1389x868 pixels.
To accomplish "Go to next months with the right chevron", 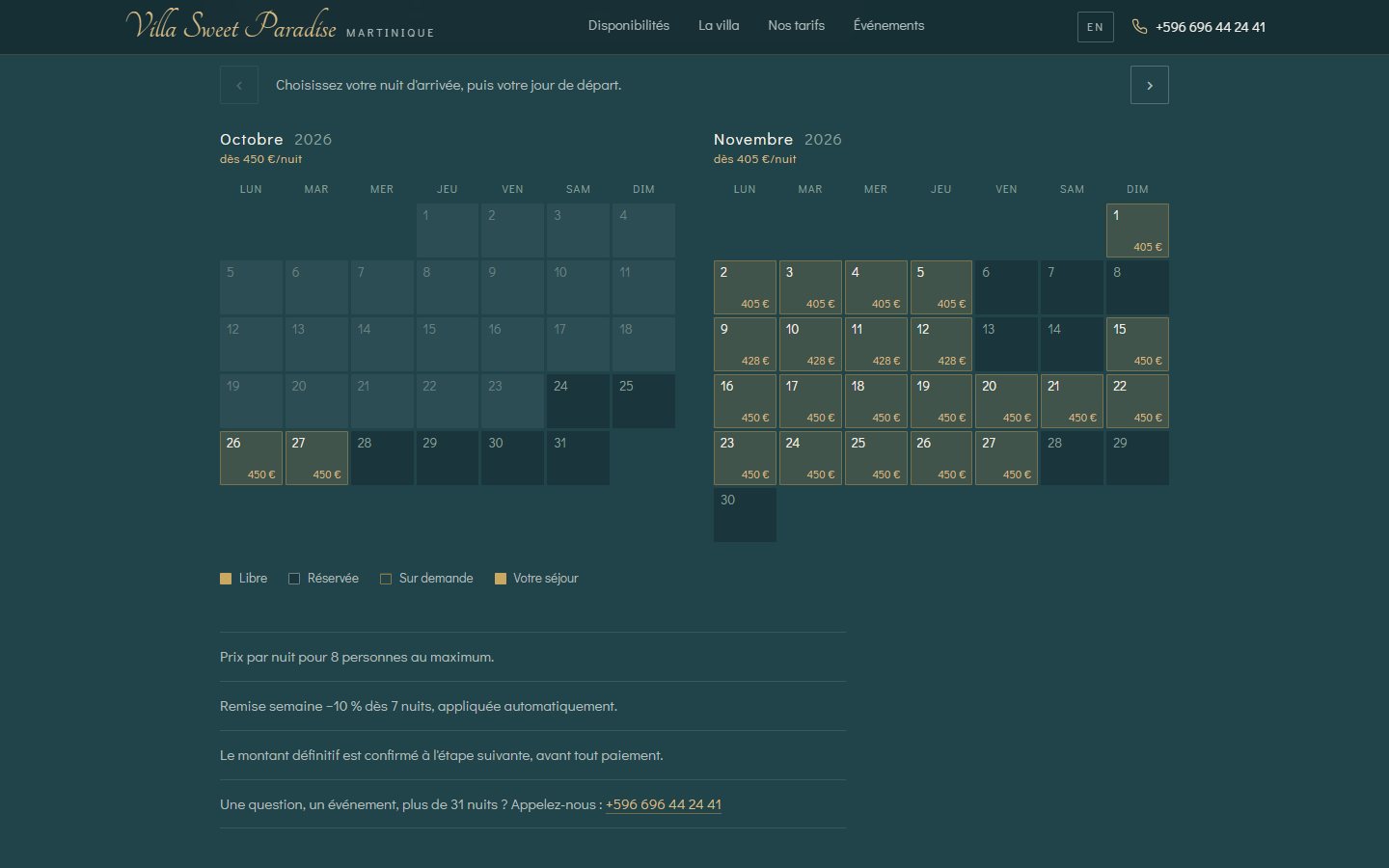I will [x=1149, y=85].
